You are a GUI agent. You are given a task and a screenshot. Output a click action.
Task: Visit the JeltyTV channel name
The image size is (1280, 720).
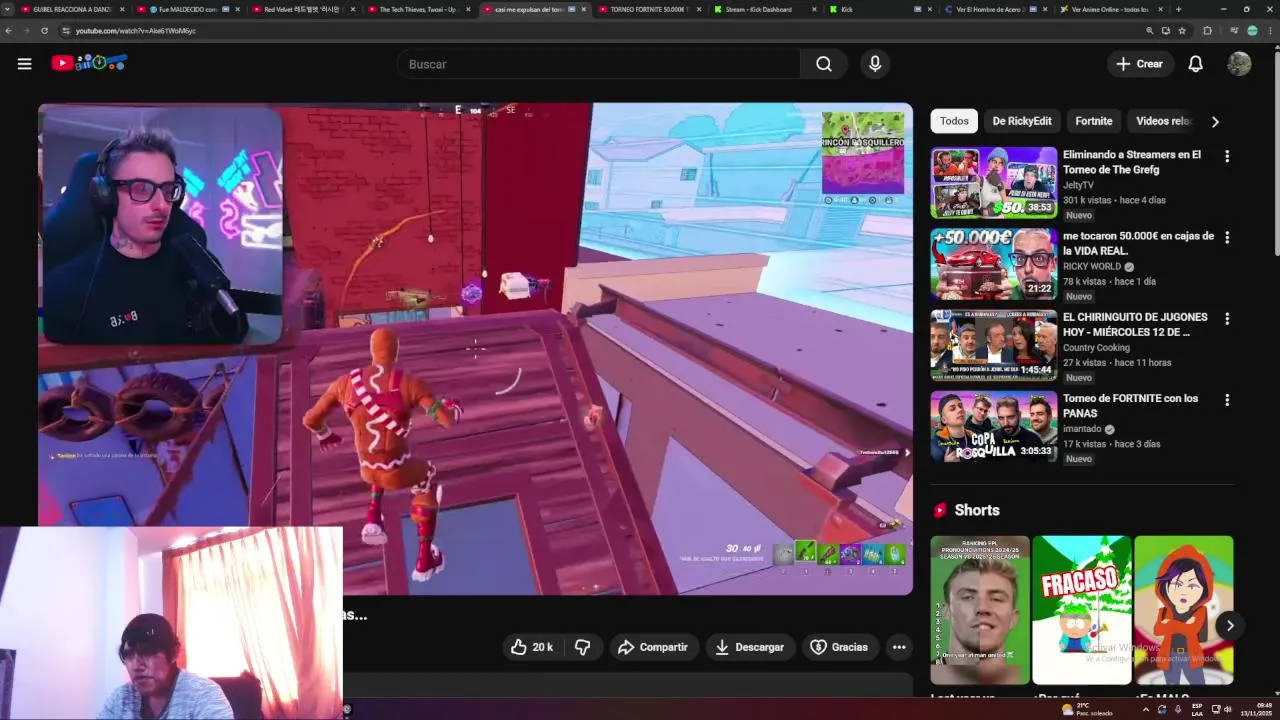click(1078, 185)
